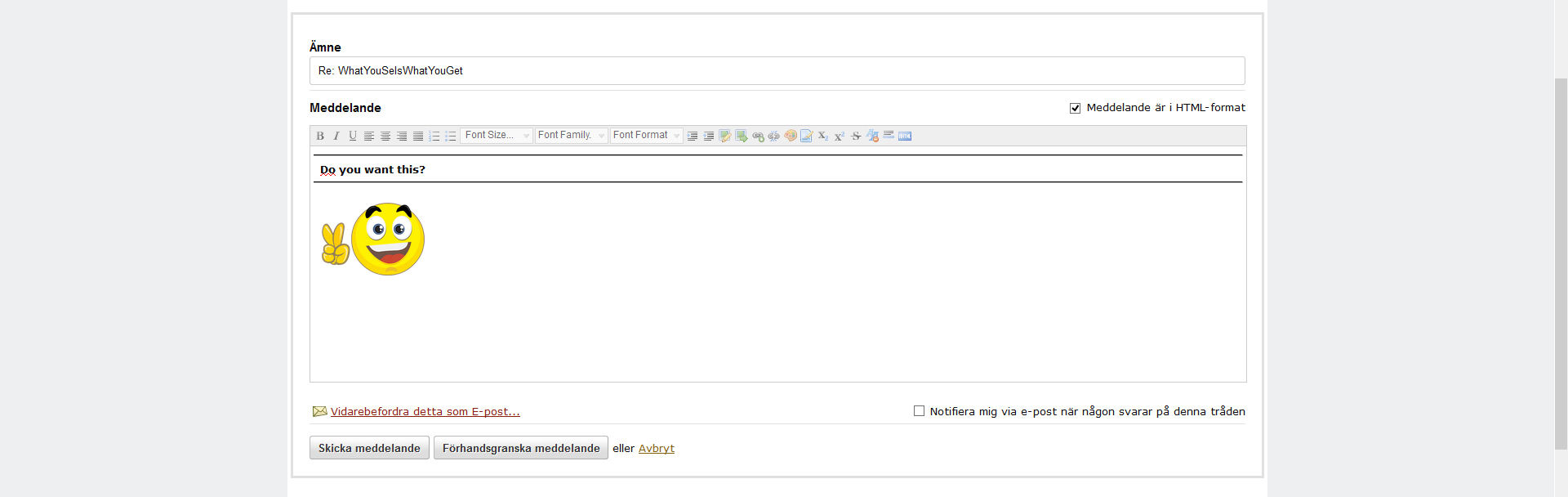The image size is (1568, 497).
Task: Toggle bold formatting in message editor
Action: [x=320, y=136]
